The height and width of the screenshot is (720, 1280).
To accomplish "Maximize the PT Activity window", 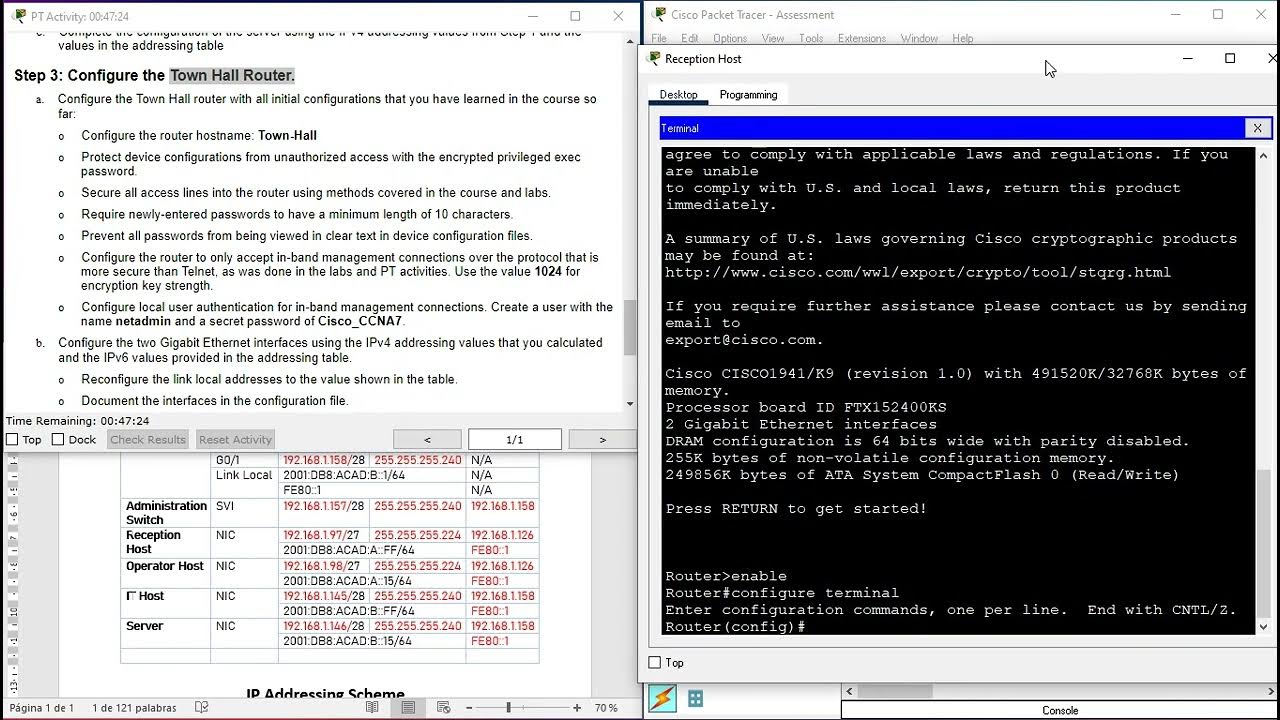I will [575, 16].
